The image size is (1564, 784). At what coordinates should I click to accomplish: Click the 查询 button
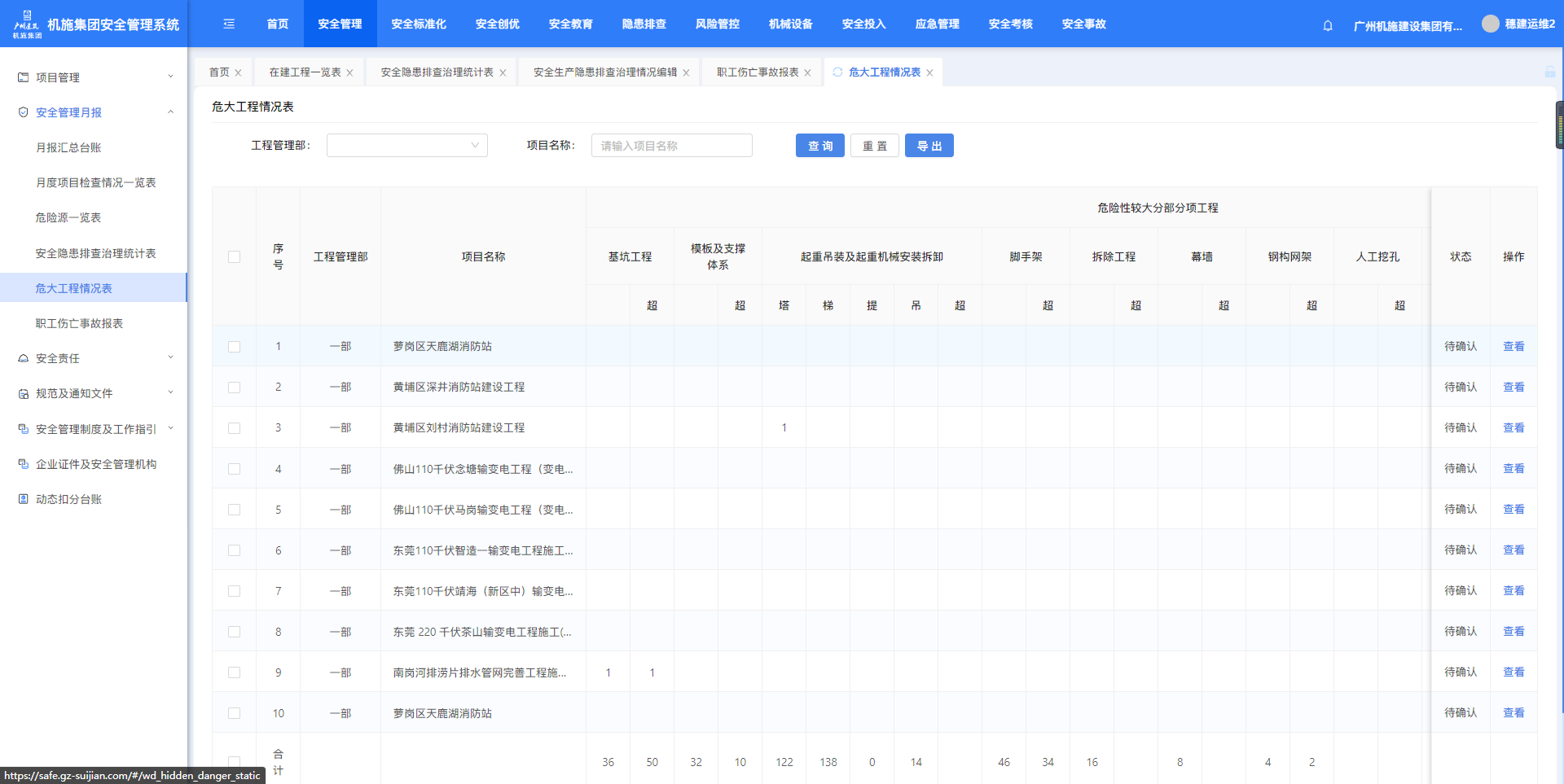click(819, 146)
